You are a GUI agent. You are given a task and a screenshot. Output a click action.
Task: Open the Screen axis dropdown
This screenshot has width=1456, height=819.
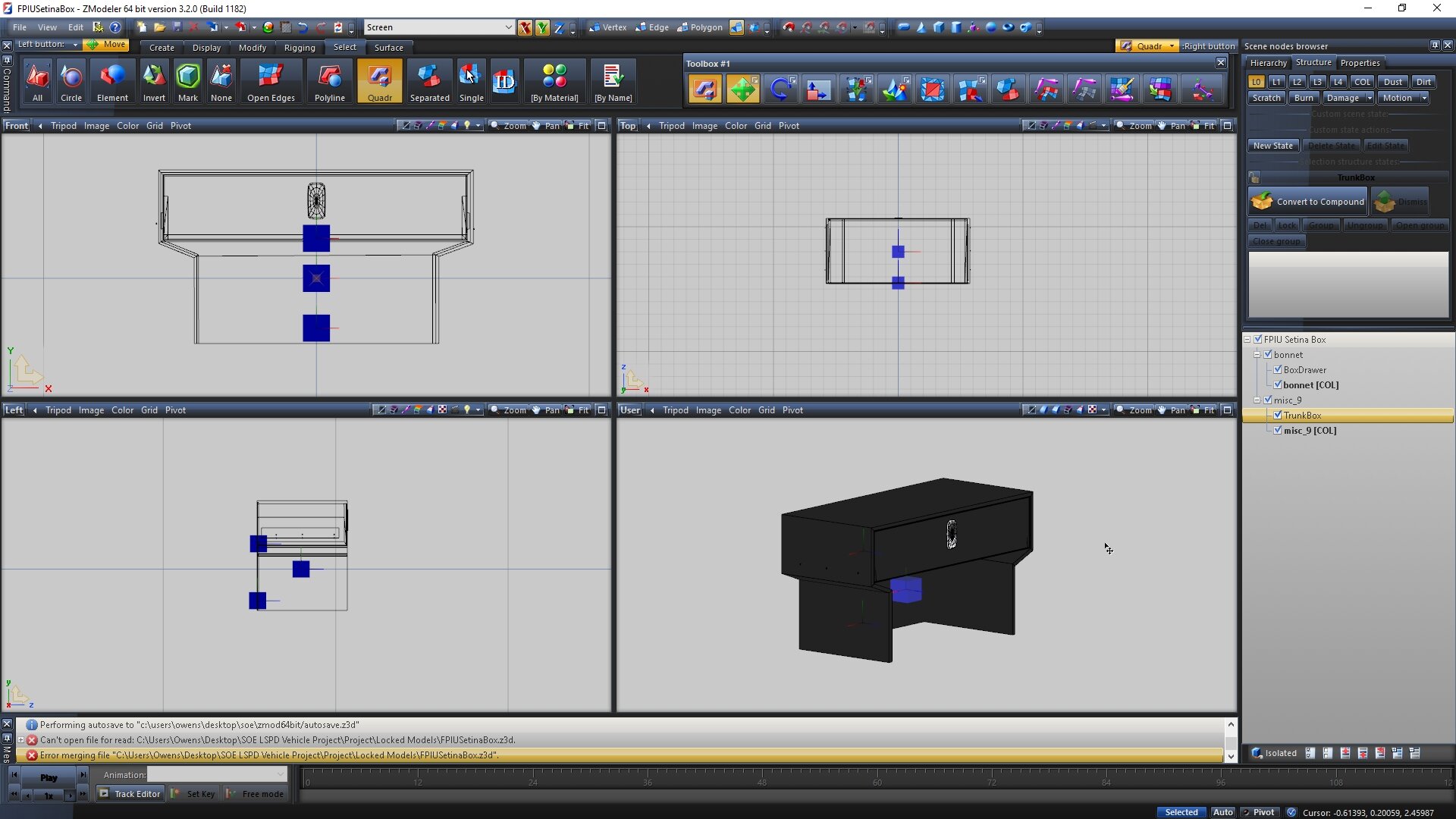508,27
